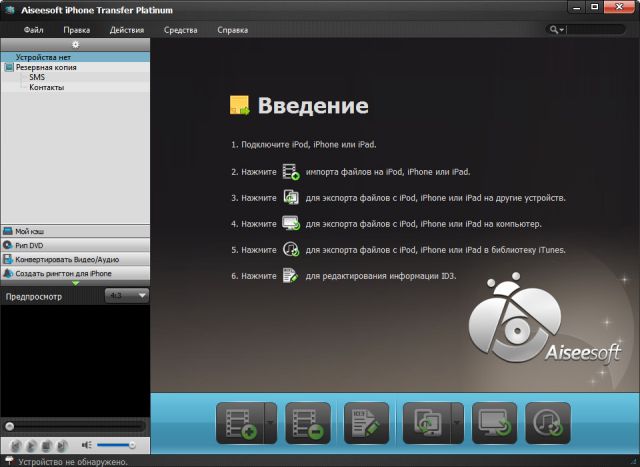Click the Export to computer monitor button

click(x=494, y=423)
